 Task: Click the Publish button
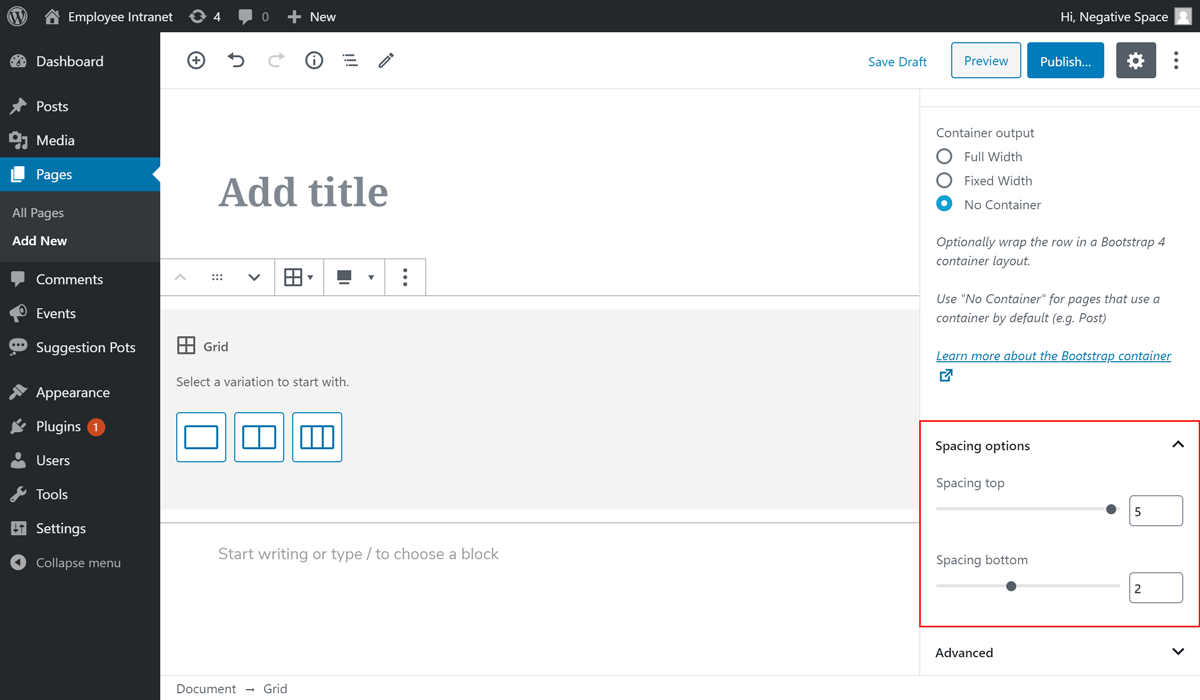1065,61
